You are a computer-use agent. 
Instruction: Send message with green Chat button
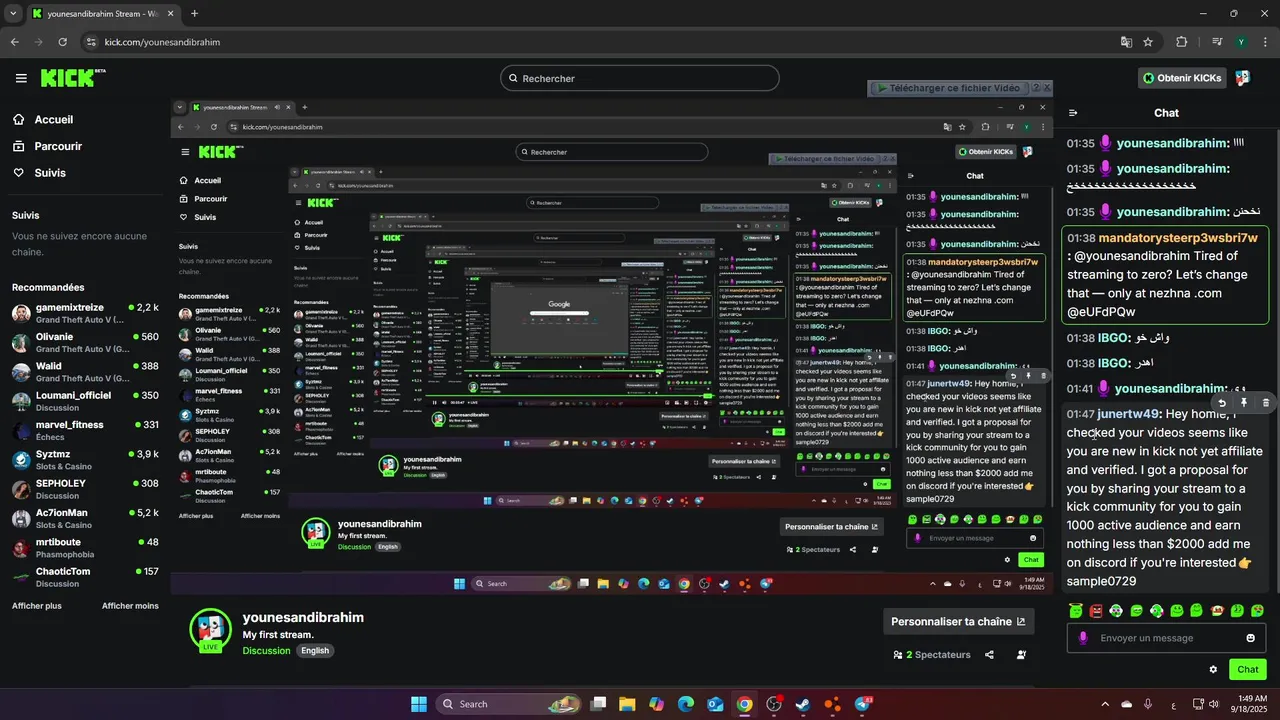[x=1248, y=670]
